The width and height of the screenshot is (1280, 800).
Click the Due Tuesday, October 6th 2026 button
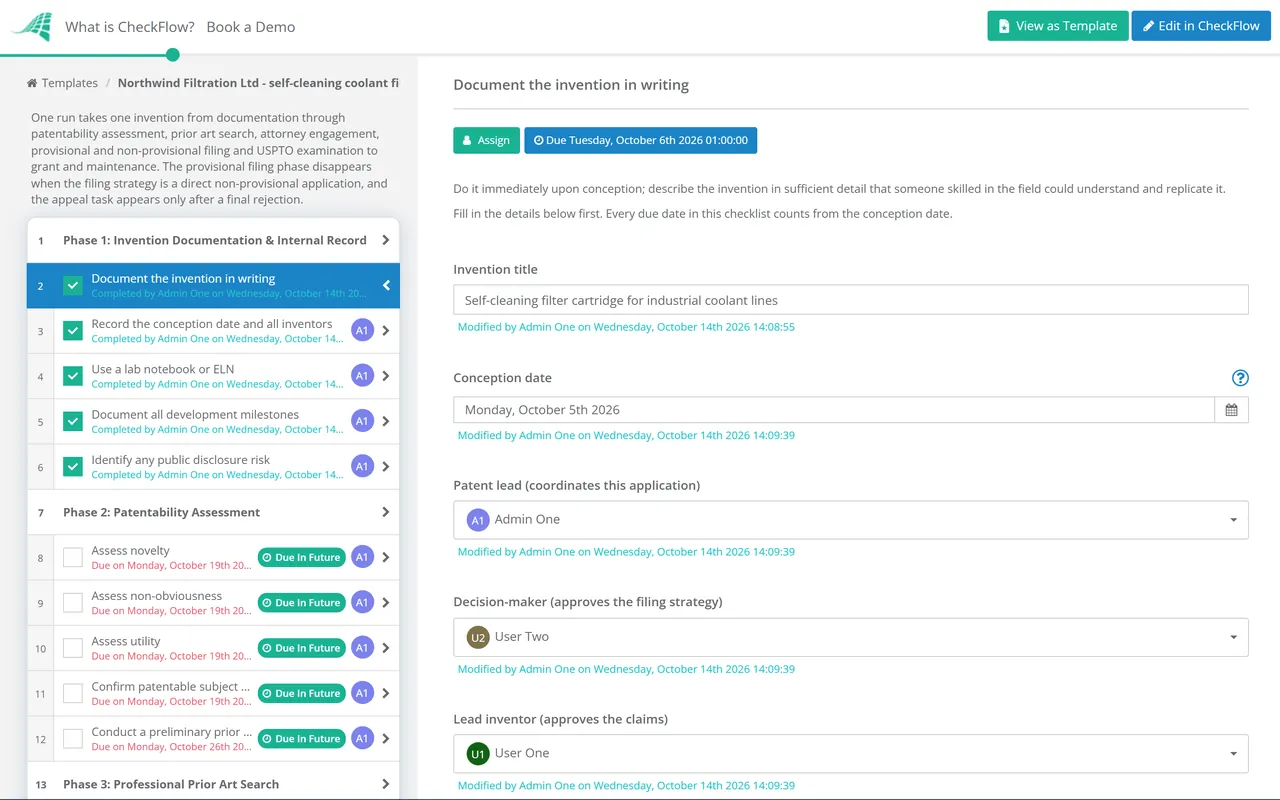point(640,140)
